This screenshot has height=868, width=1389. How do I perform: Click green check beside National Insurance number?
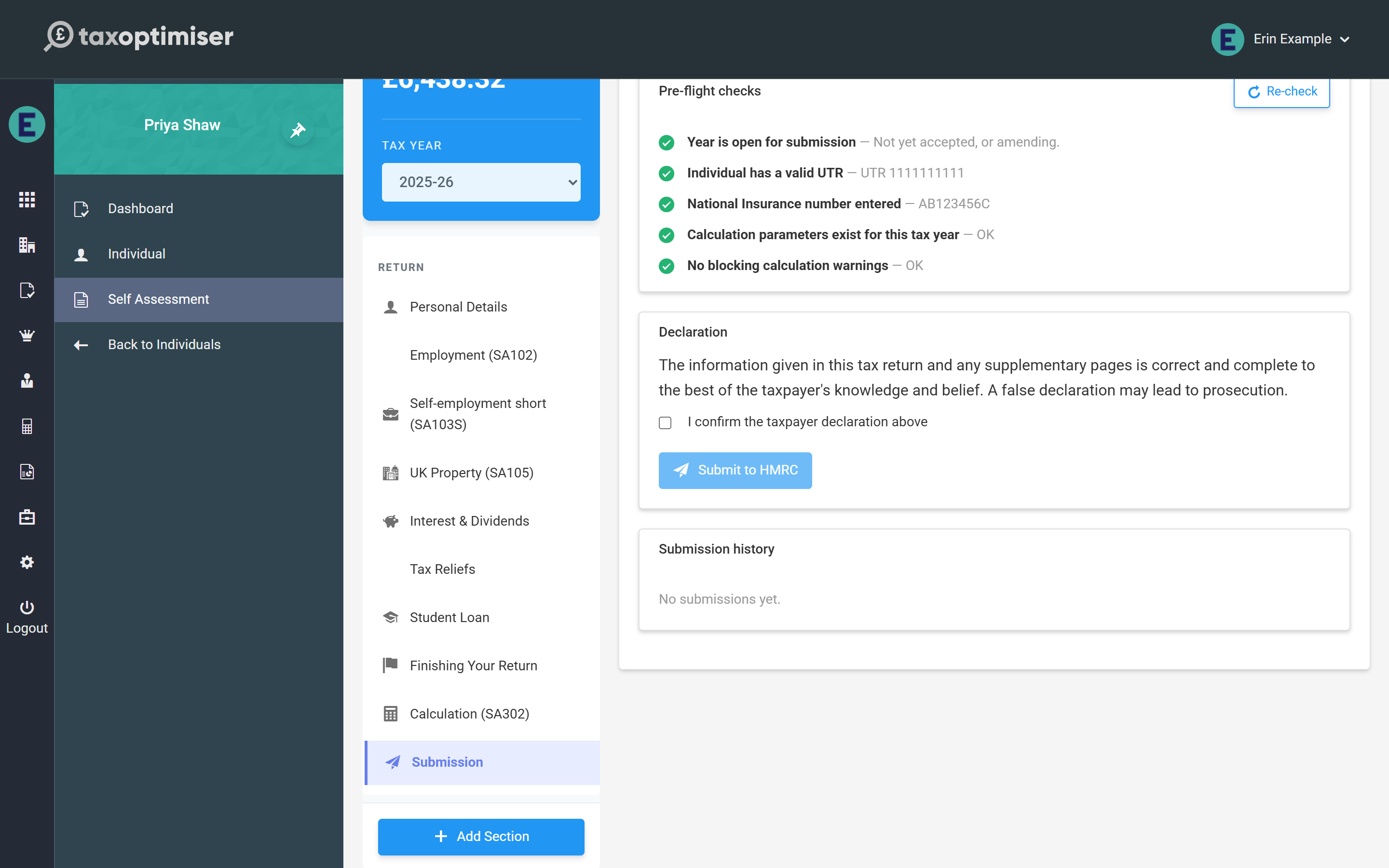667,204
